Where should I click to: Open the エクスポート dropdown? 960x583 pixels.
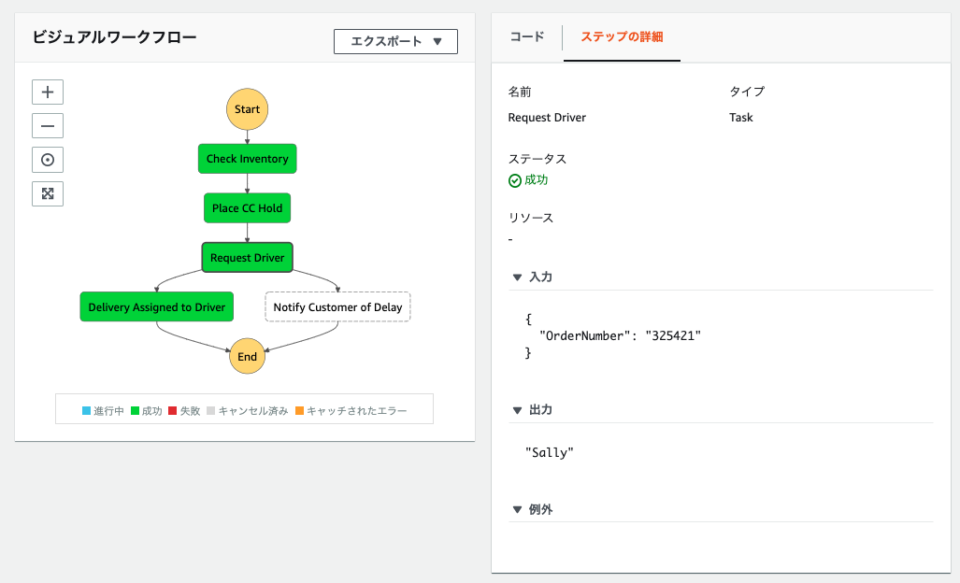(396, 42)
